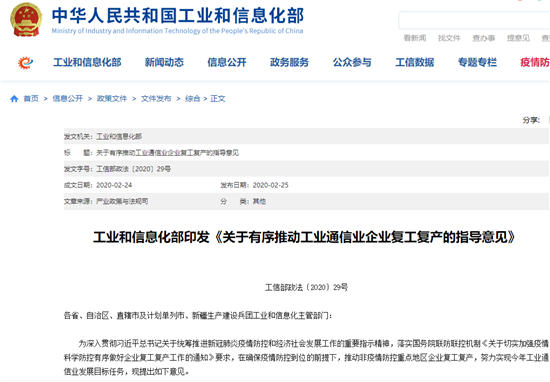Click 分类 value 其他
Image resolution: width=550 pixels, height=382 pixels.
tap(259, 201)
